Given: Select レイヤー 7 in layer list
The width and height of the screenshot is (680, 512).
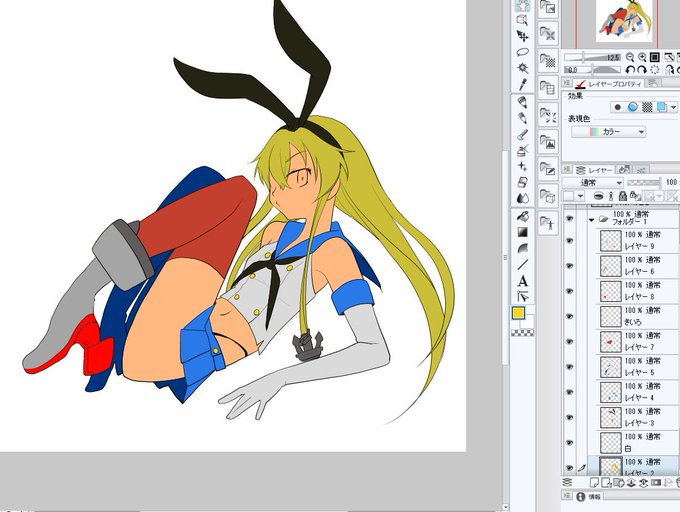Looking at the screenshot, I should point(634,342).
